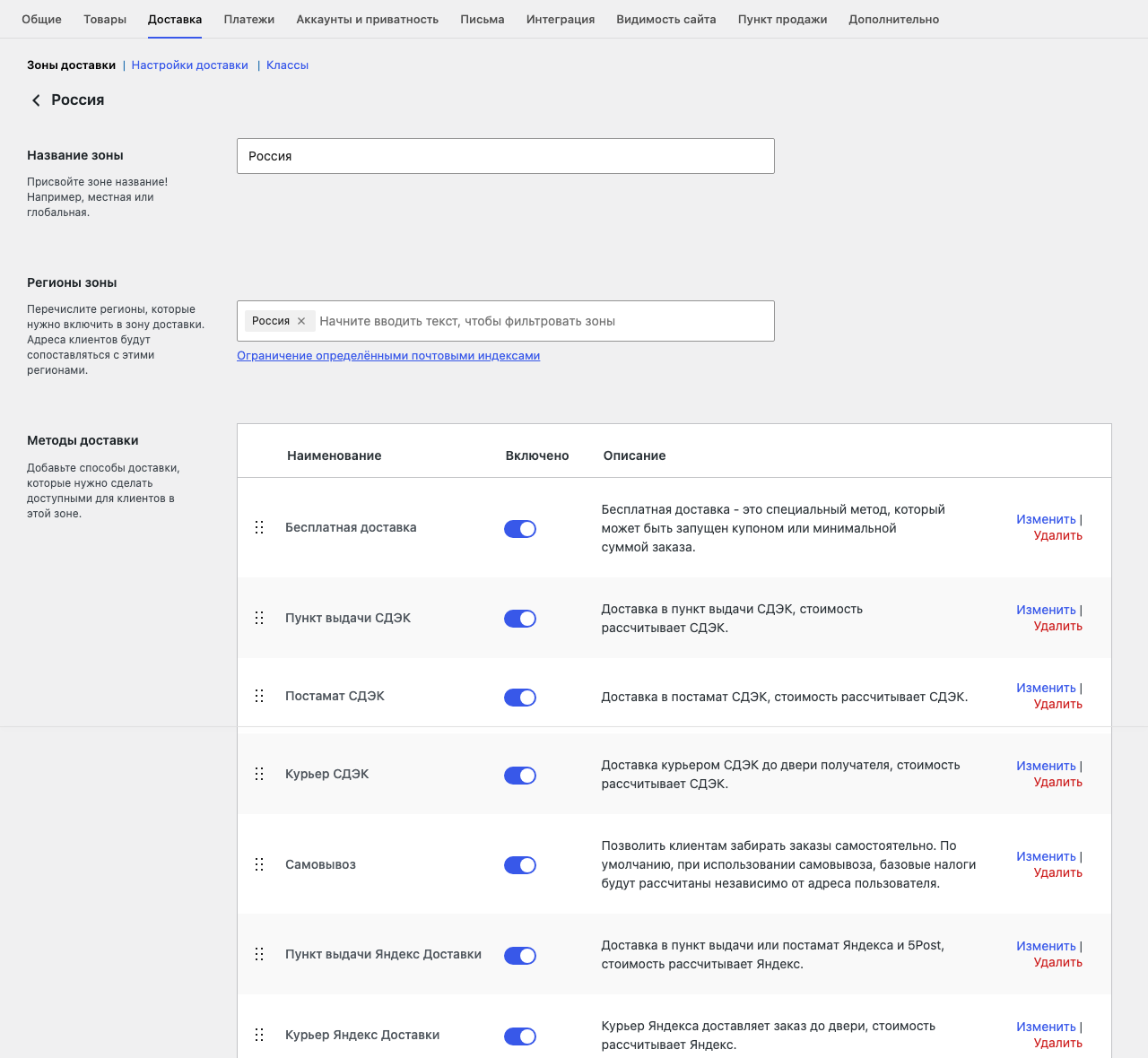
Task: Grab drag handle for Самовывоз
Action: pyautogui.click(x=259, y=864)
